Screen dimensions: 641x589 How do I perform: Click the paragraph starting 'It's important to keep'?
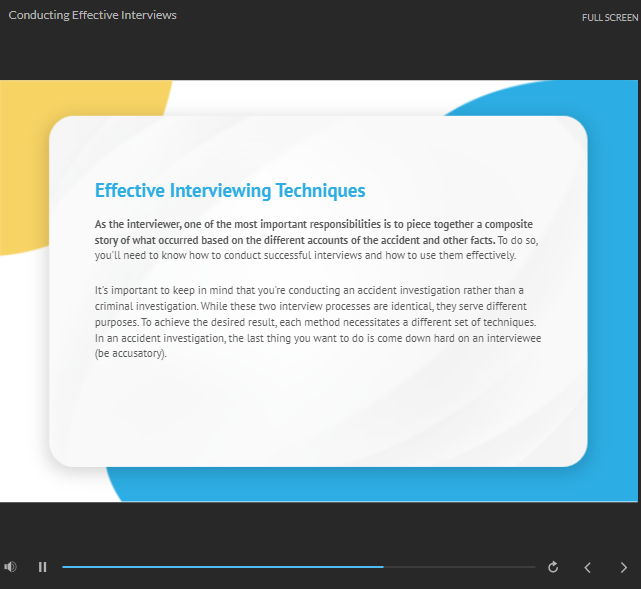point(318,322)
